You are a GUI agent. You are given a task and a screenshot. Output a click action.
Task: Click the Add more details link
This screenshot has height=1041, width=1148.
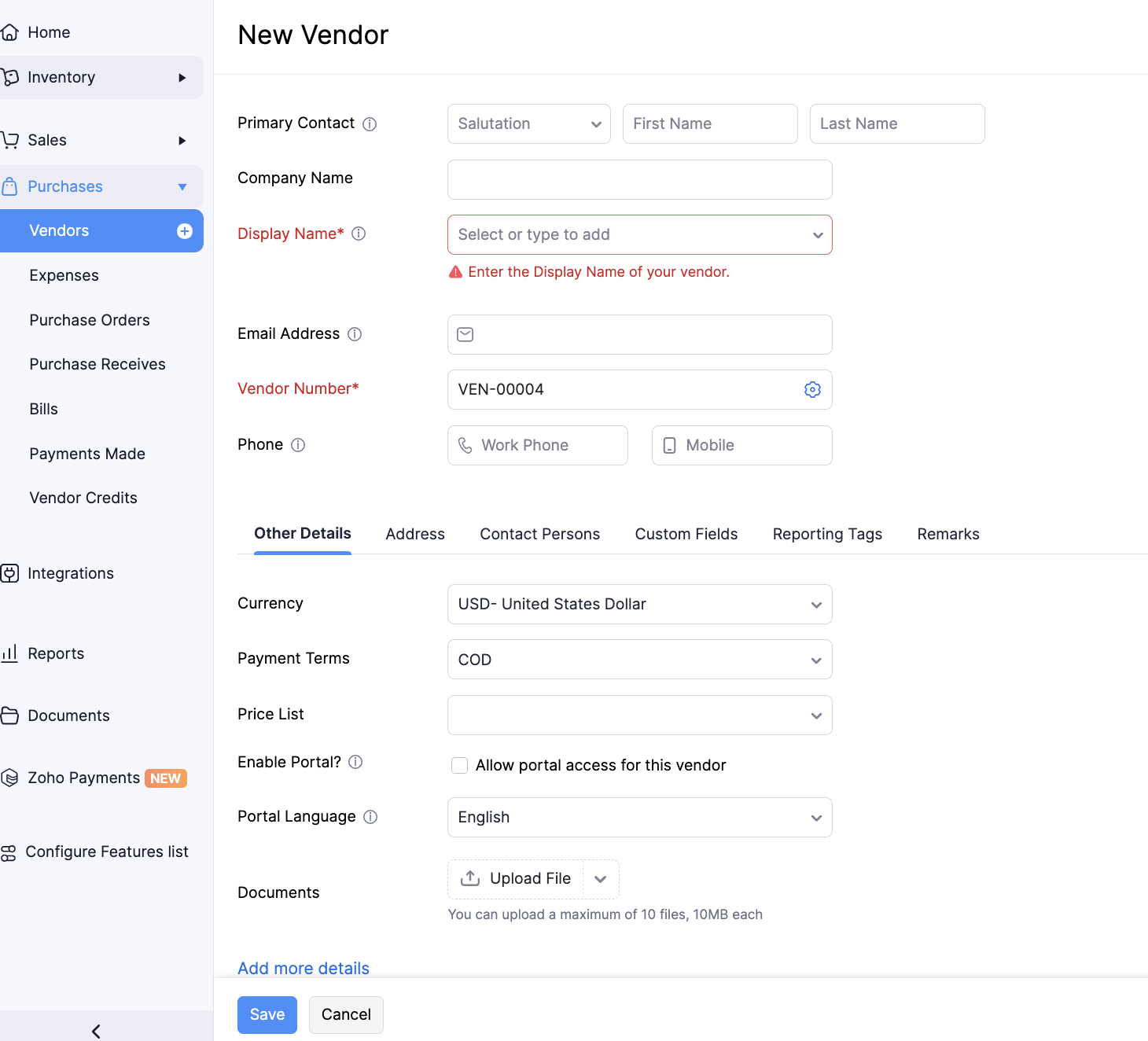[304, 969]
